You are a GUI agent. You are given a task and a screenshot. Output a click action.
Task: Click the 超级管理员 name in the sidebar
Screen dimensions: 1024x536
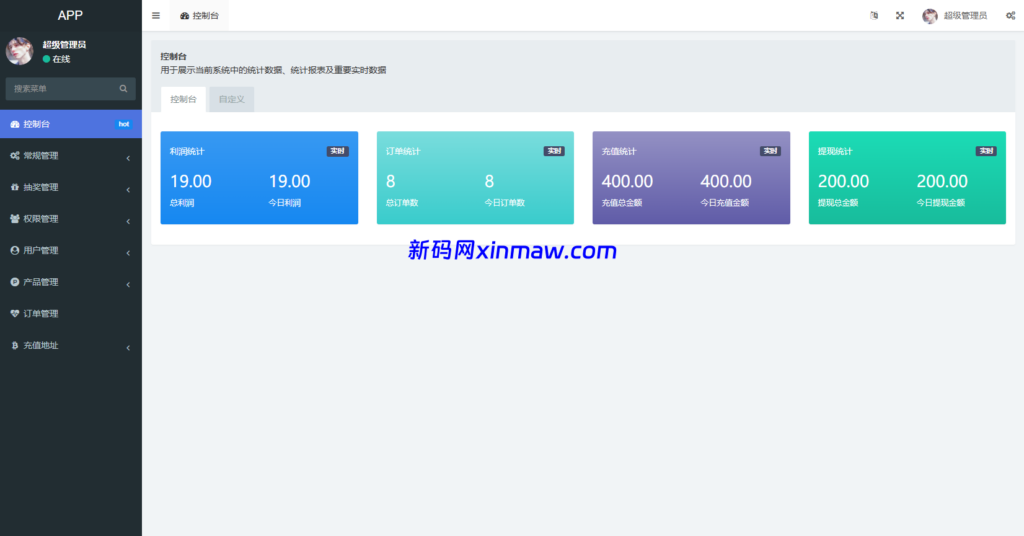tap(64, 44)
